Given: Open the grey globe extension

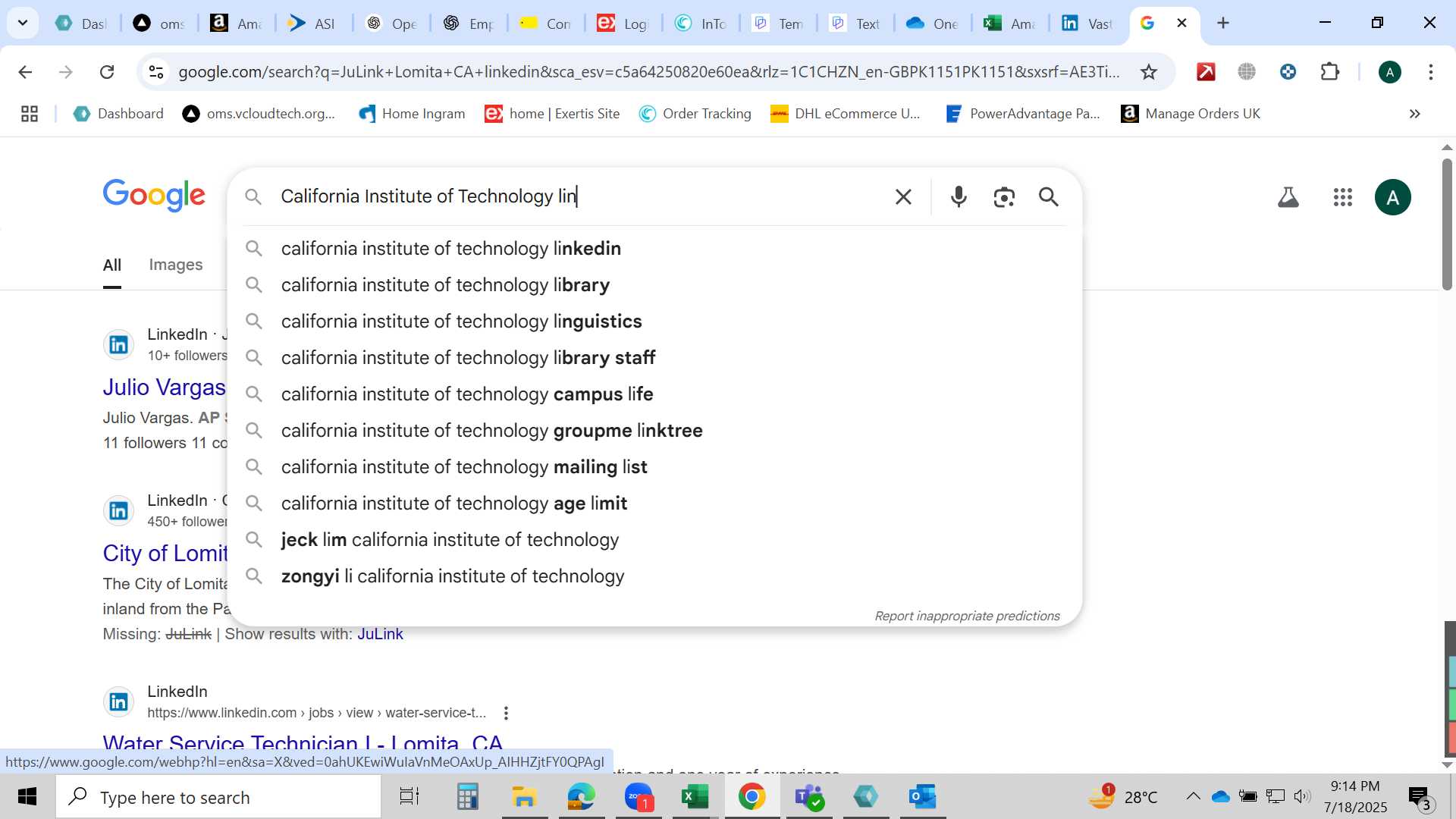Looking at the screenshot, I should pyautogui.click(x=1247, y=72).
